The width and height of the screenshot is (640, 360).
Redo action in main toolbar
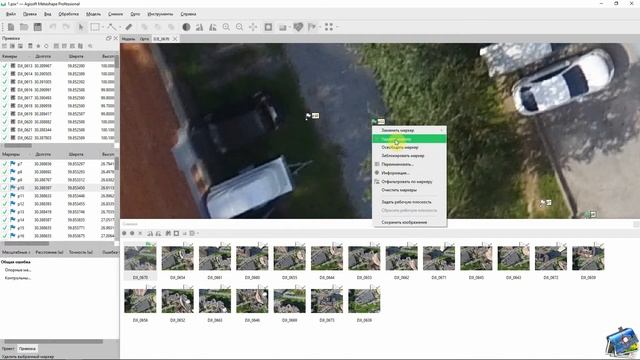tap(66, 27)
